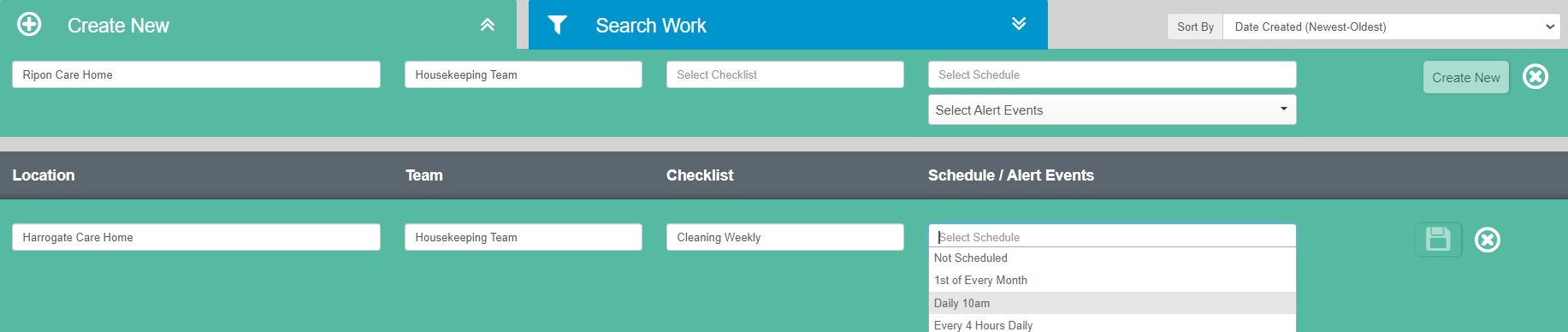
Task: Click the Select Schedule field in create row
Action: 1112,74
